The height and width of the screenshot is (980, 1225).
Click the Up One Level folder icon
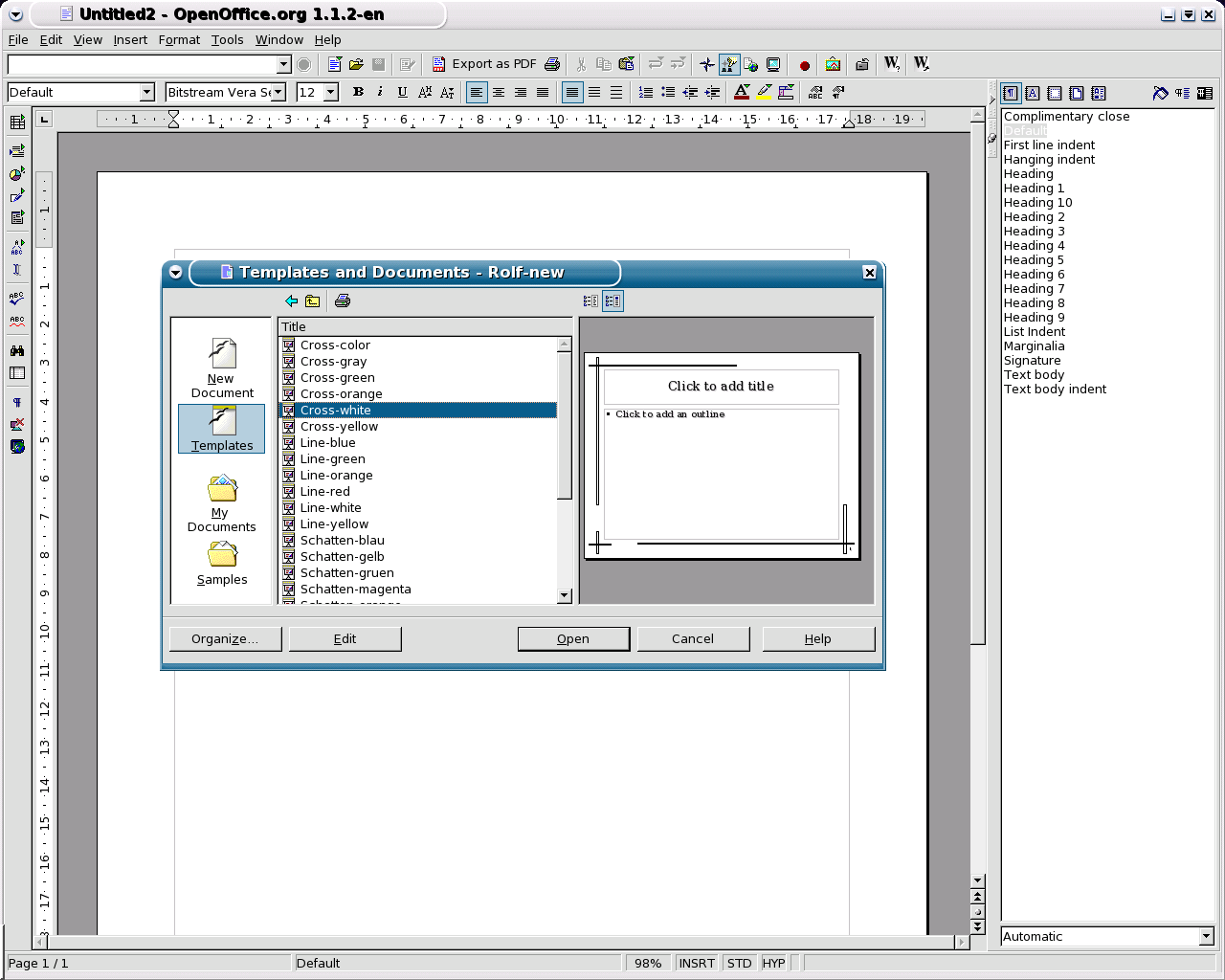313,301
